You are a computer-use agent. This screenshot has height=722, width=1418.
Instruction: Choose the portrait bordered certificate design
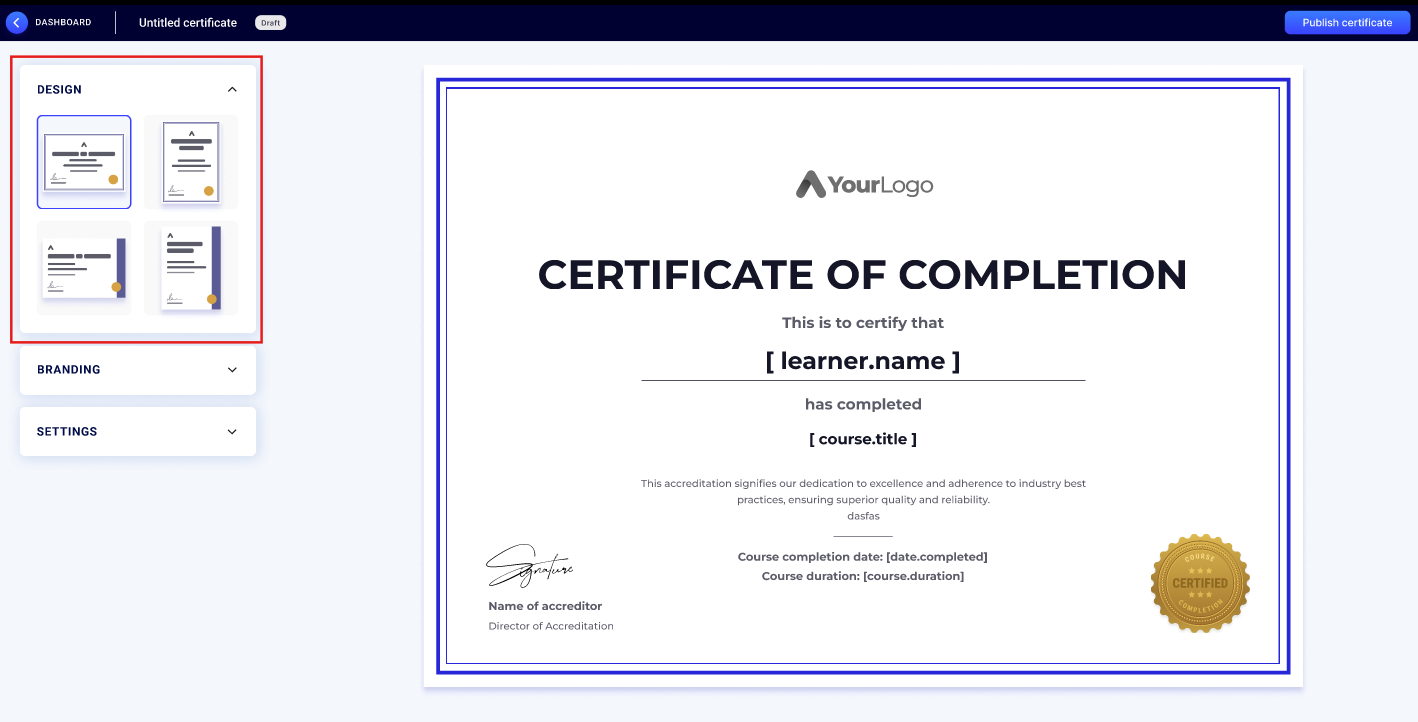pos(191,162)
